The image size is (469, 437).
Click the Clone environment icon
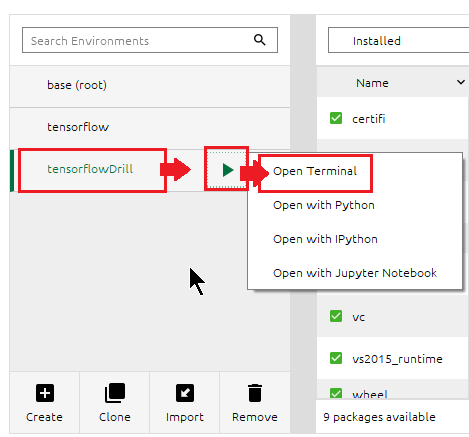115,393
